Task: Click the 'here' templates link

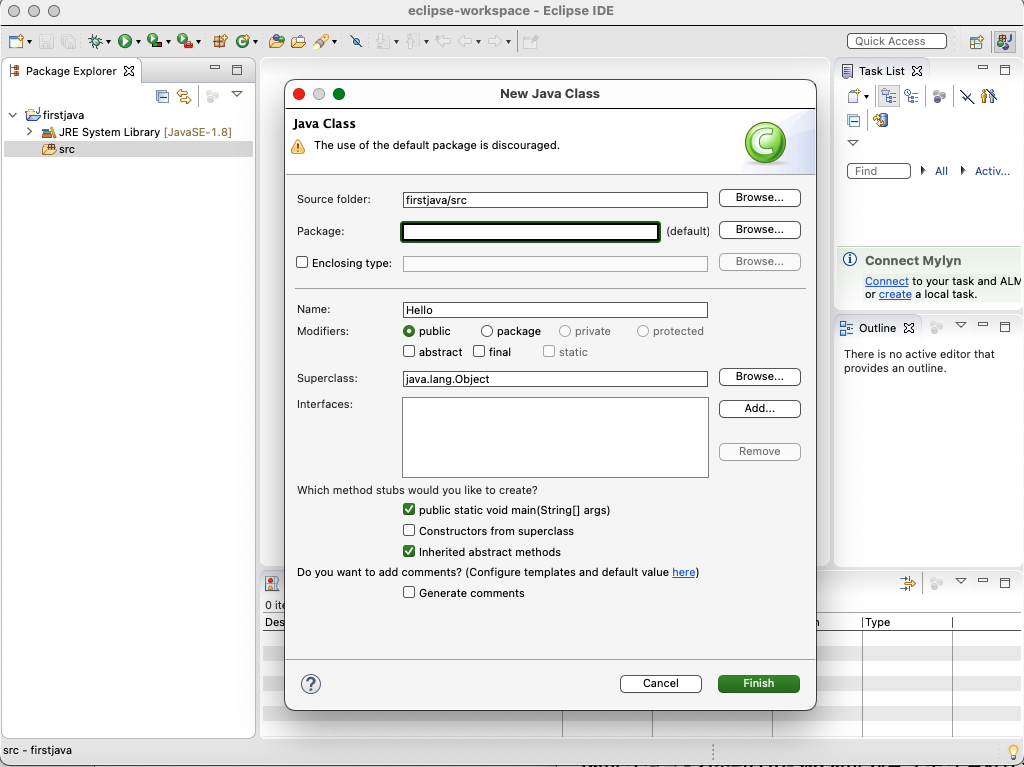Action: [x=684, y=572]
